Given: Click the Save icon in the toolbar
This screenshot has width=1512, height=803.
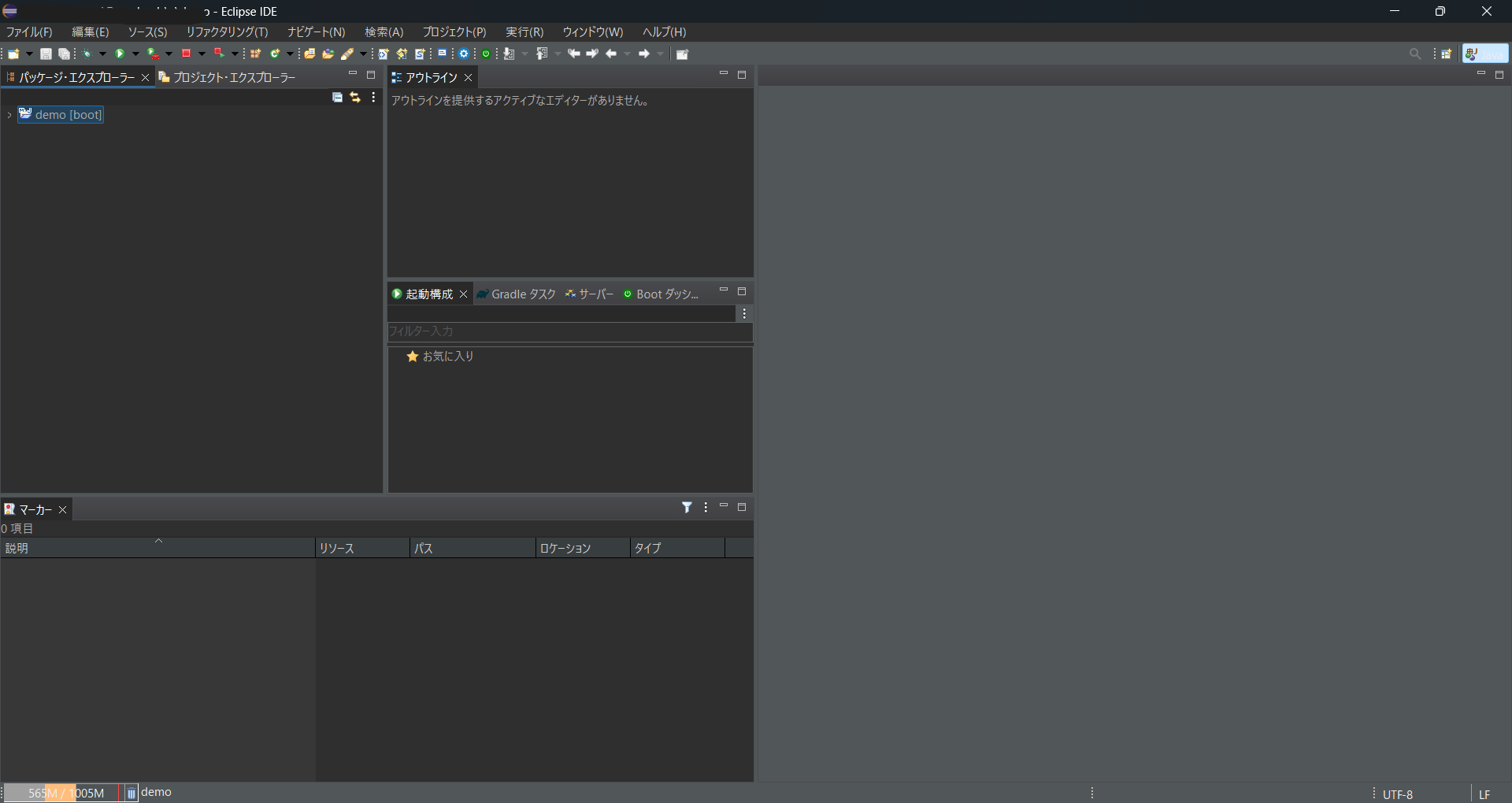Looking at the screenshot, I should [46, 54].
